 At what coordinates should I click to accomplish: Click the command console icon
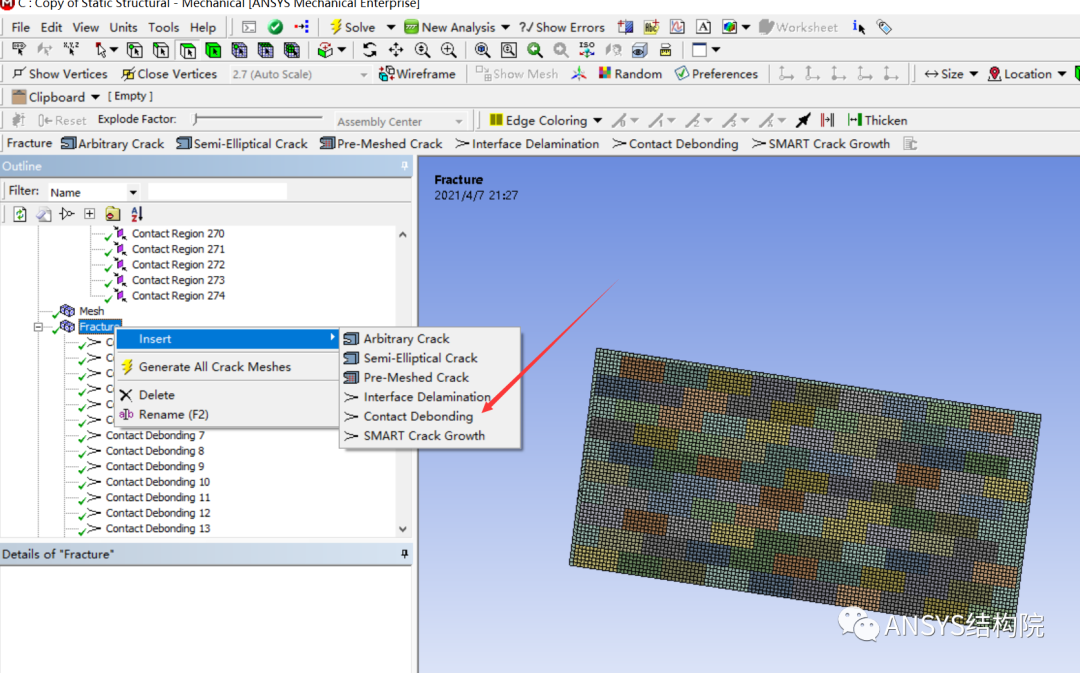249,27
